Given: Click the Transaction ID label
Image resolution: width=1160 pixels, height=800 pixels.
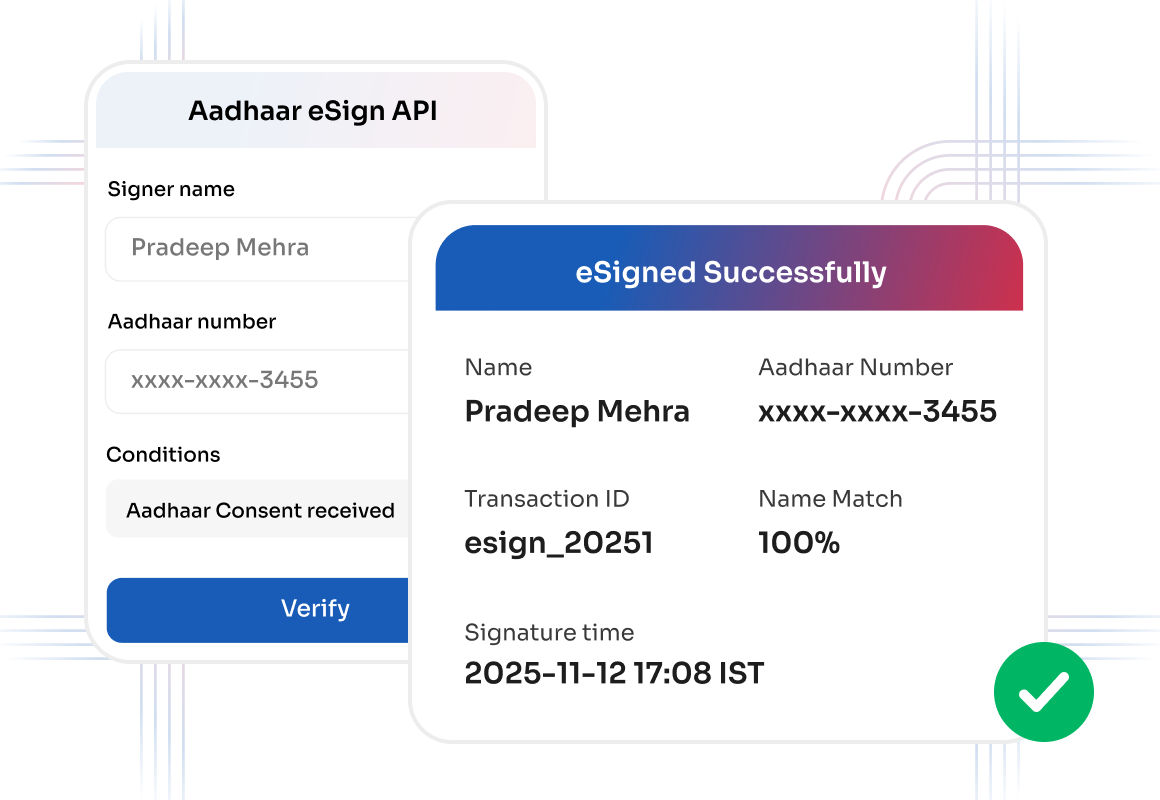Looking at the screenshot, I should tap(547, 499).
